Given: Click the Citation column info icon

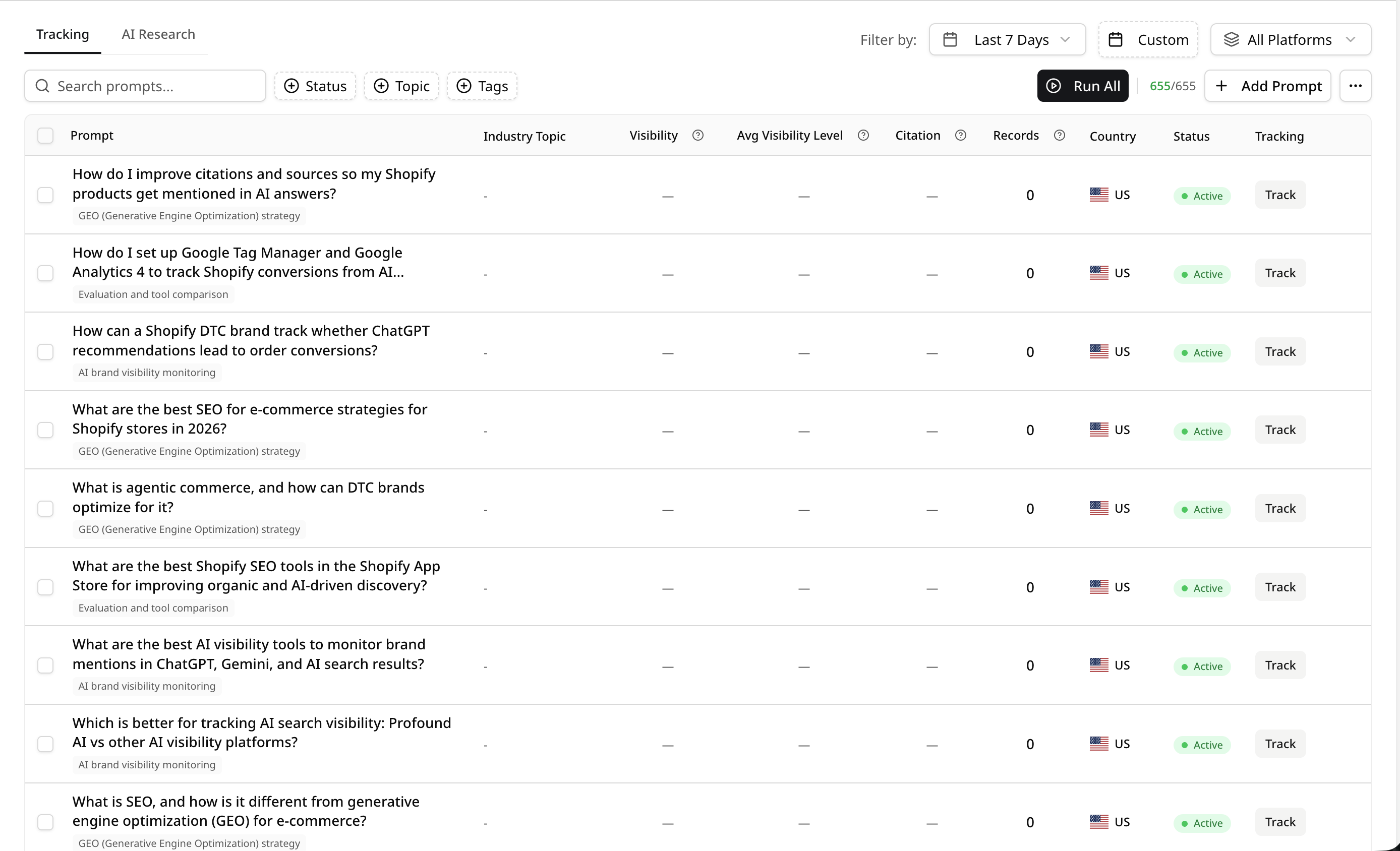Looking at the screenshot, I should 960,135.
